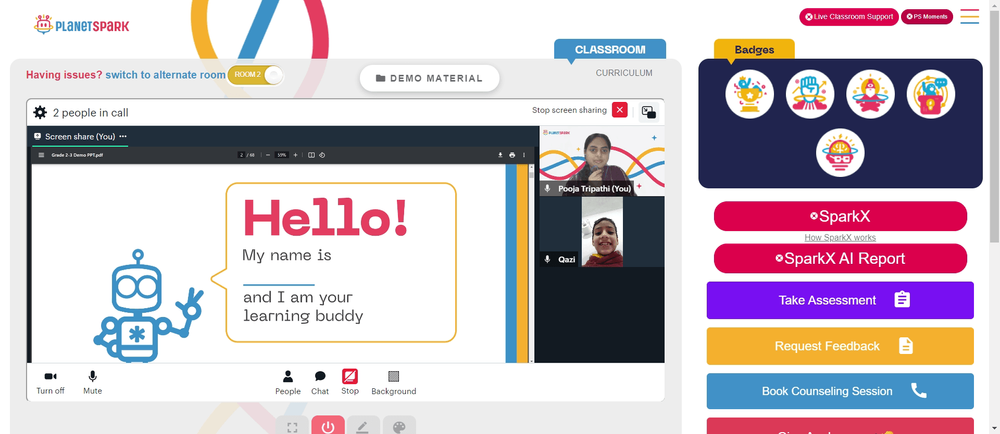Click the "2 people in call" text

[91, 113]
